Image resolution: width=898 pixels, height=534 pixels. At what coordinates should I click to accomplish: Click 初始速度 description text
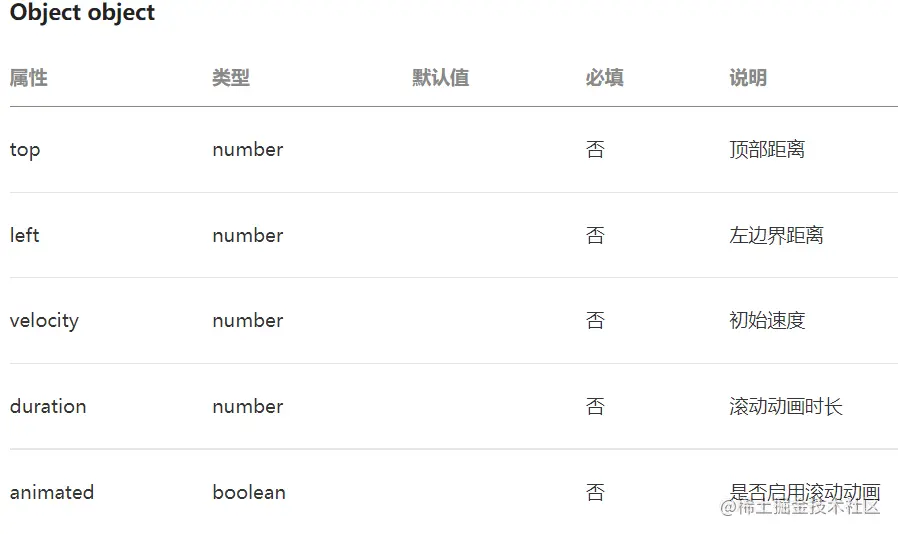click(767, 321)
